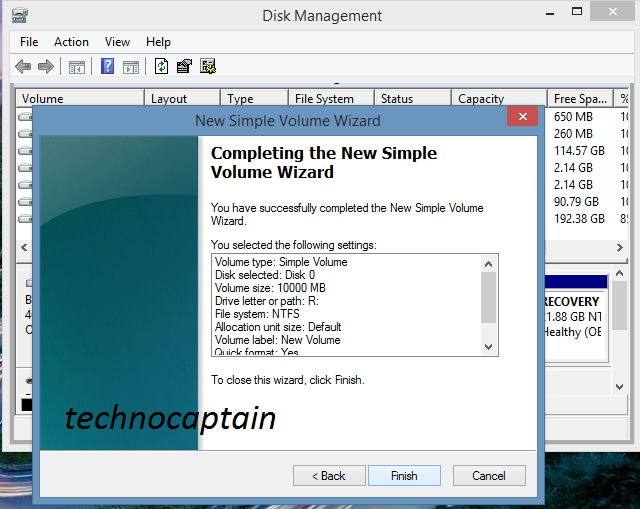Click the Finish button
640x509 pixels.
(x=404, y=476)
